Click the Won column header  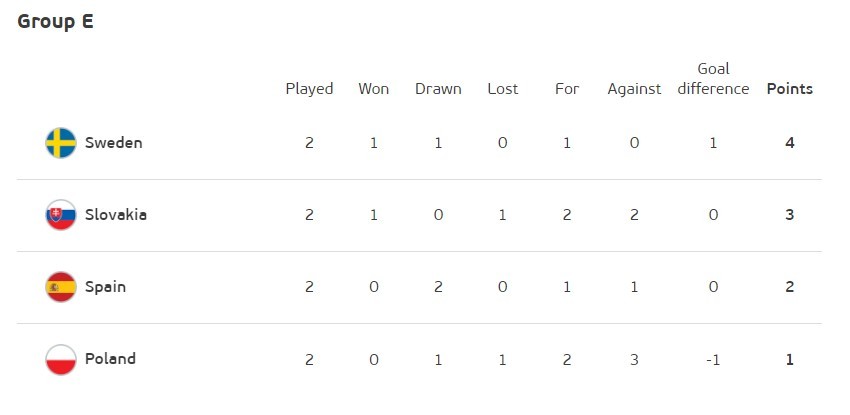[x=374, y=89]
